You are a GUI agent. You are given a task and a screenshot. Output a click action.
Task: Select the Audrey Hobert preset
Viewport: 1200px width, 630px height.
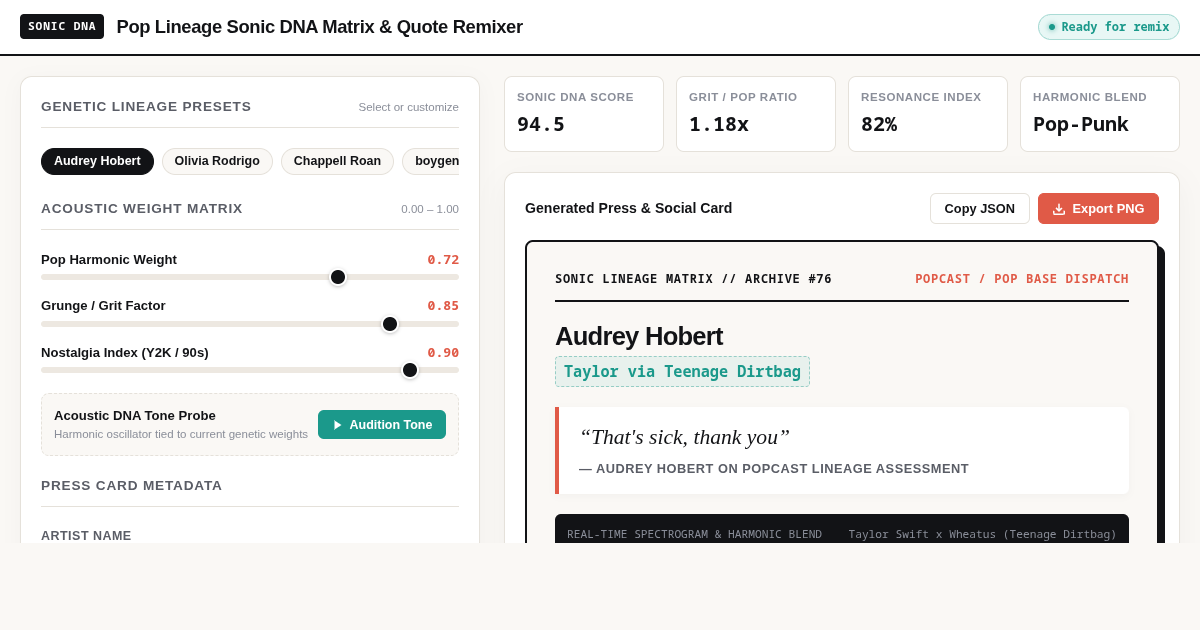(97, 161)
